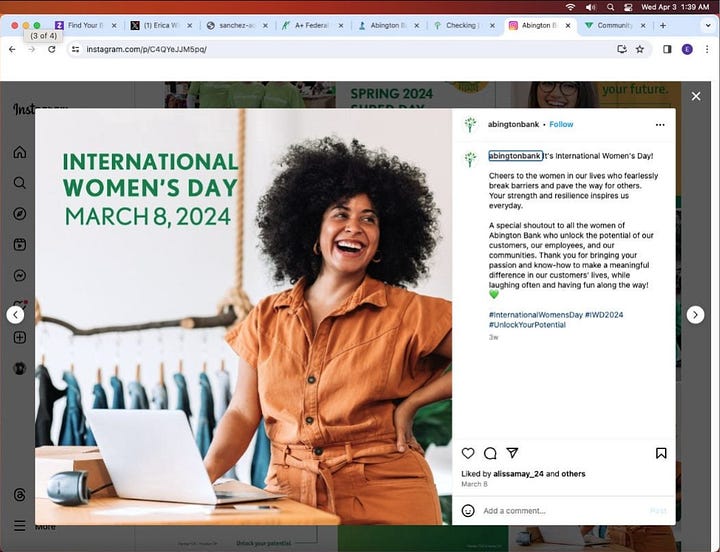Click the March 8 post date
Viewport: 720px width, 552px height.
tap(474, 484)
